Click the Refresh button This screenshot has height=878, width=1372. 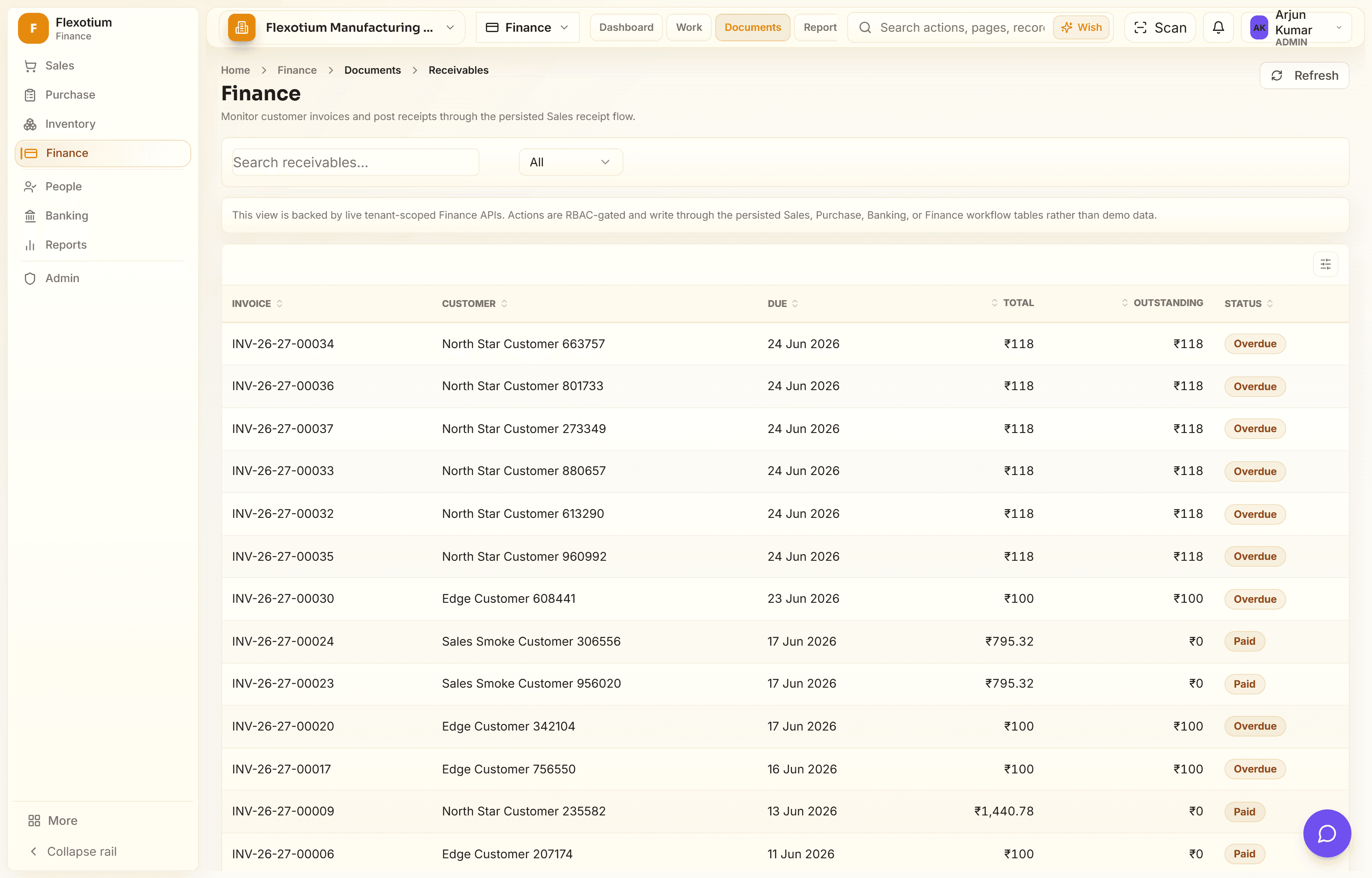point(1304,75)
